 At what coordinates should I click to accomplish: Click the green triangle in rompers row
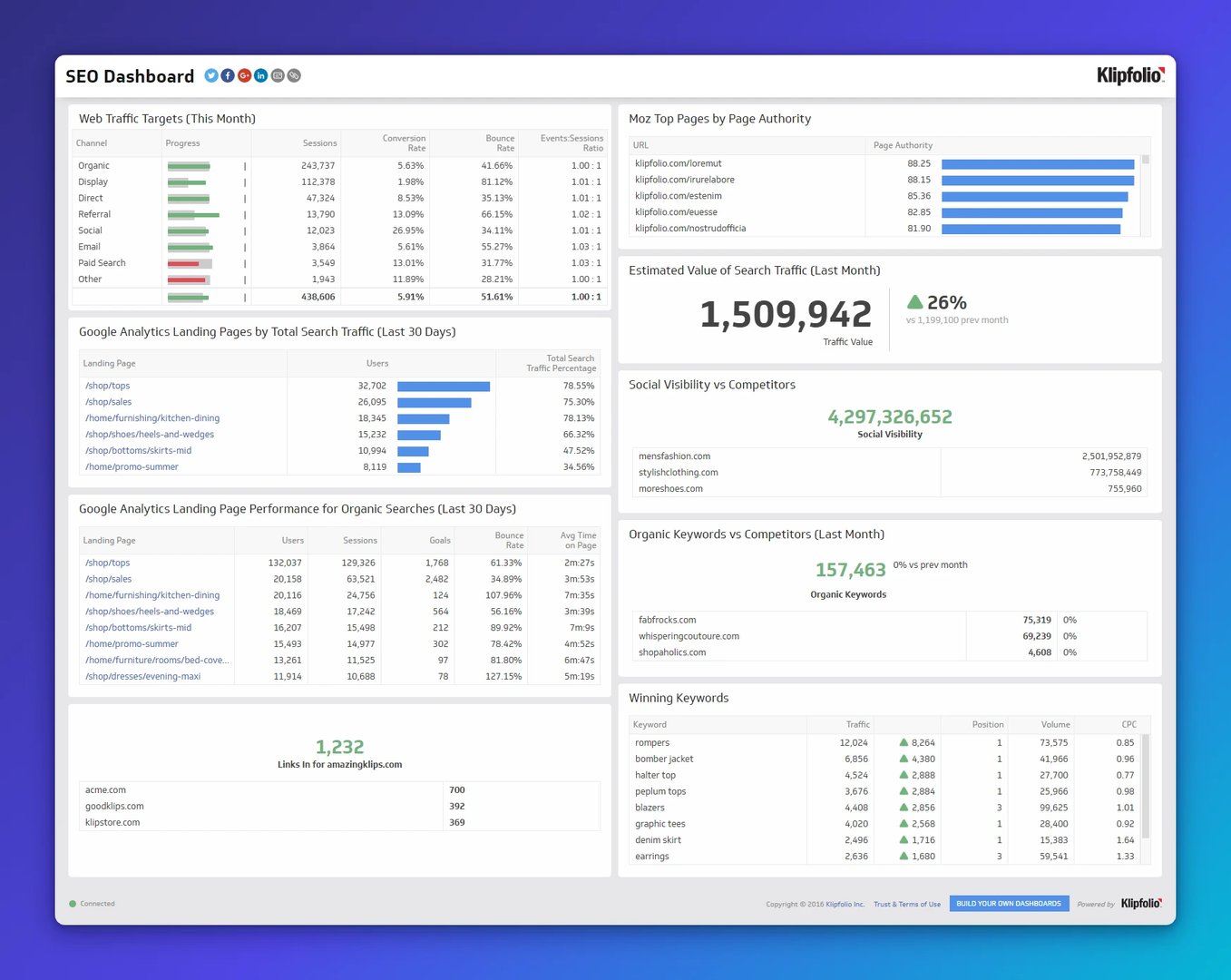(904, 742)
